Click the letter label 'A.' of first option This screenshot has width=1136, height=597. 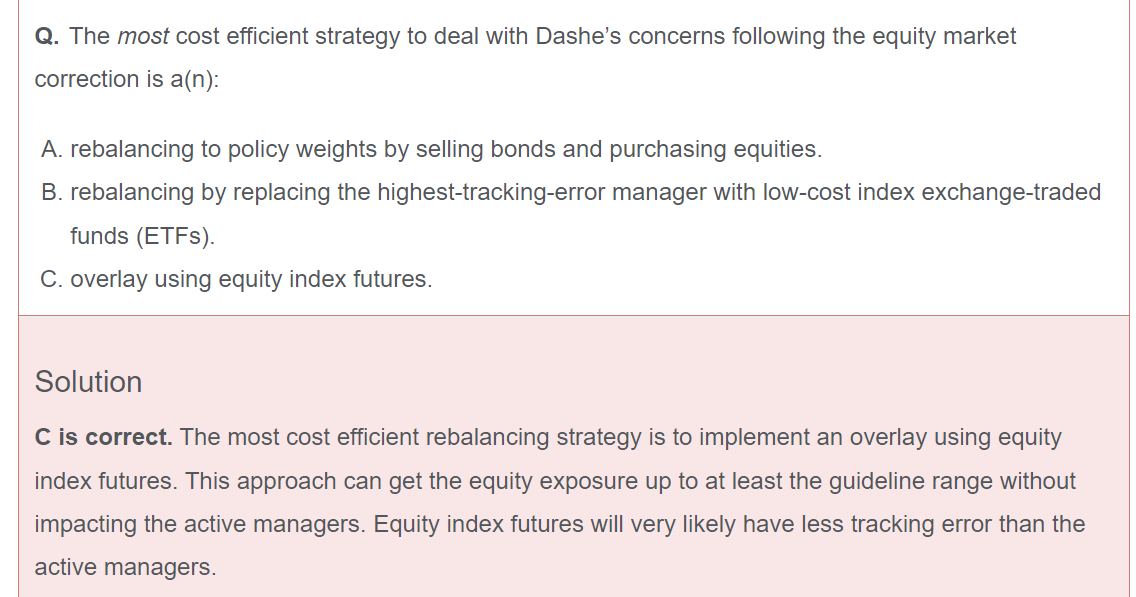tap(53, 150)
